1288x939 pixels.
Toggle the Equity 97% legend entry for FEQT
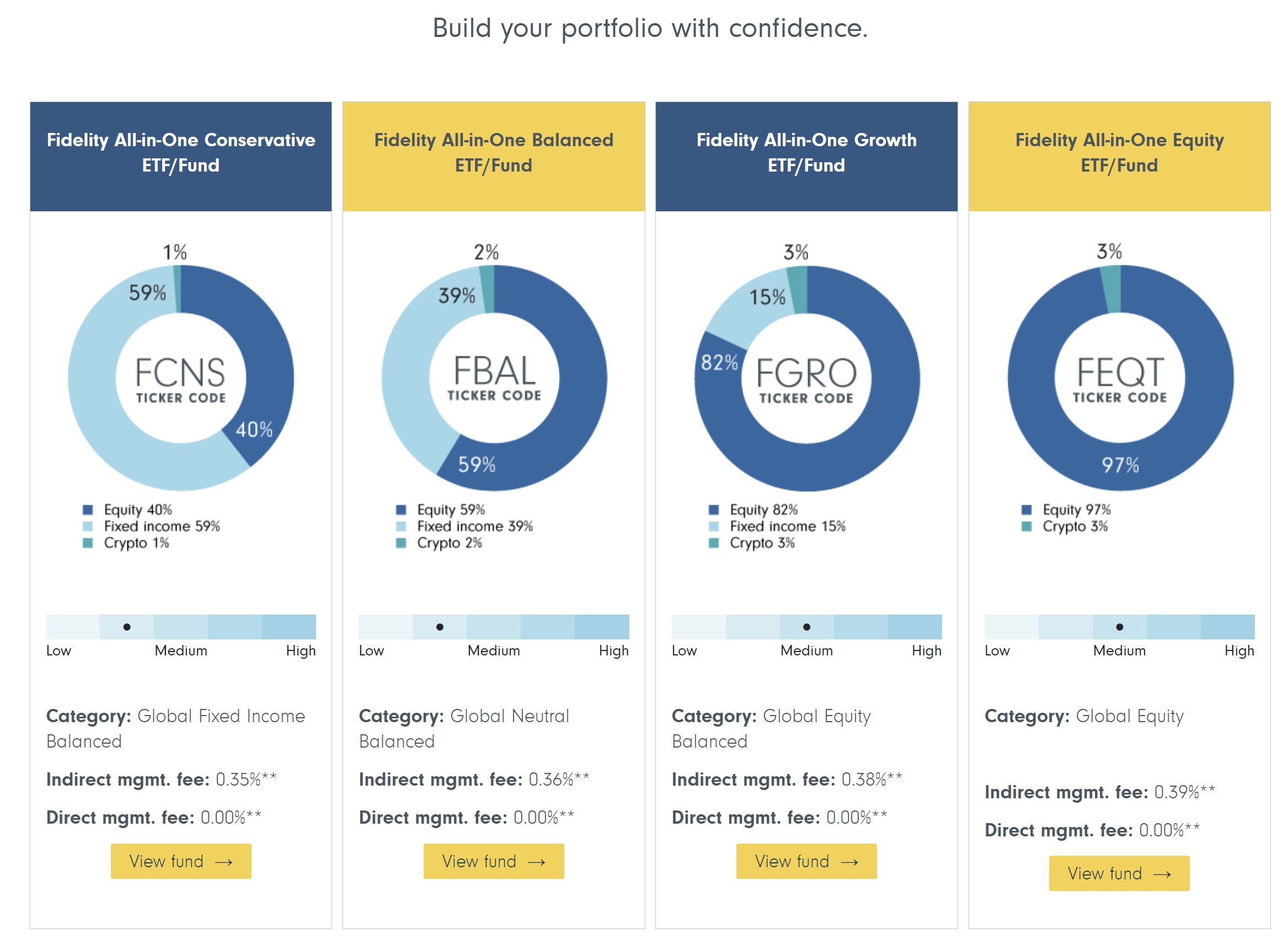1068,510
